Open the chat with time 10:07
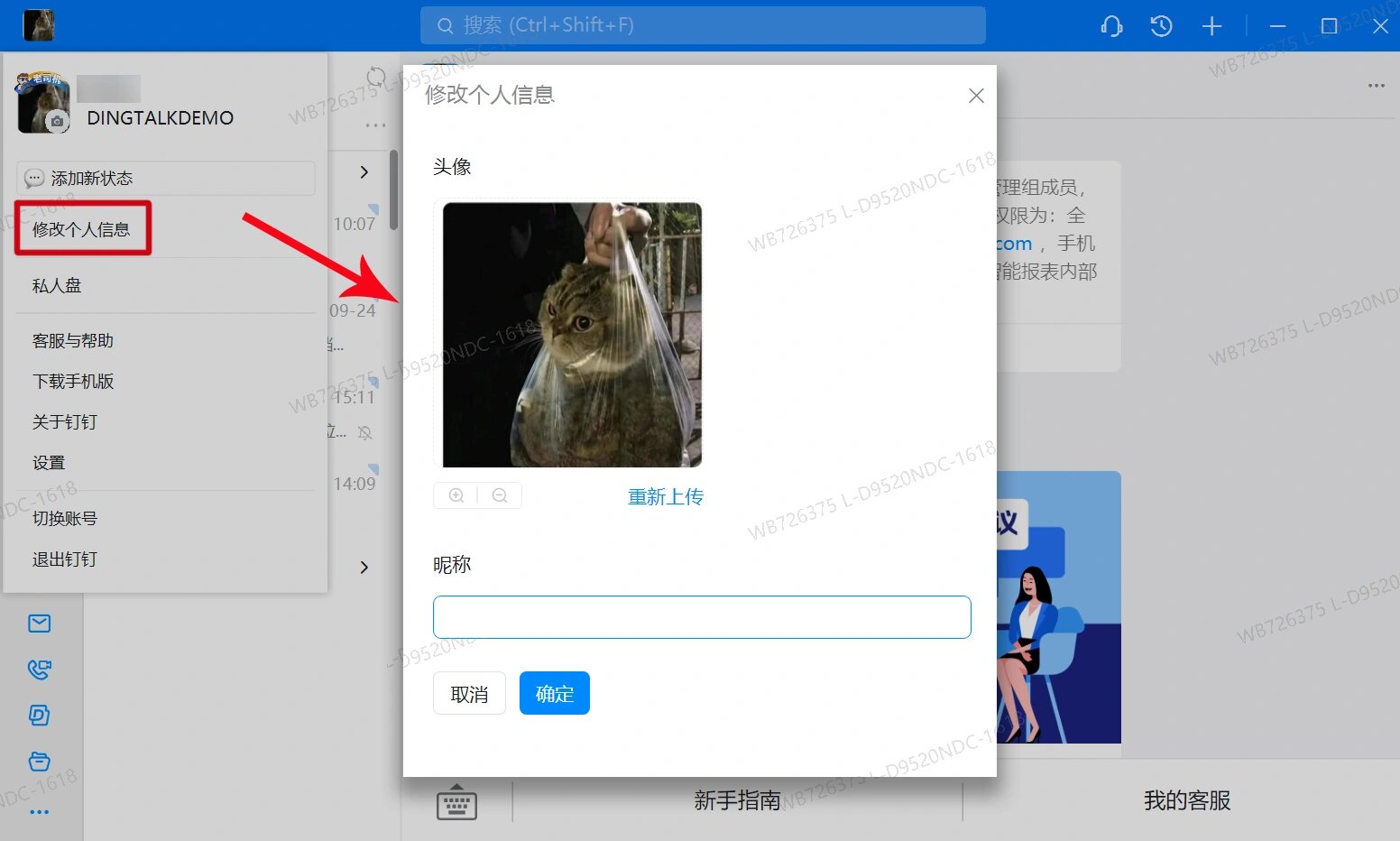This screenshot has width=1400, height=841. click(x=355, y=224)
